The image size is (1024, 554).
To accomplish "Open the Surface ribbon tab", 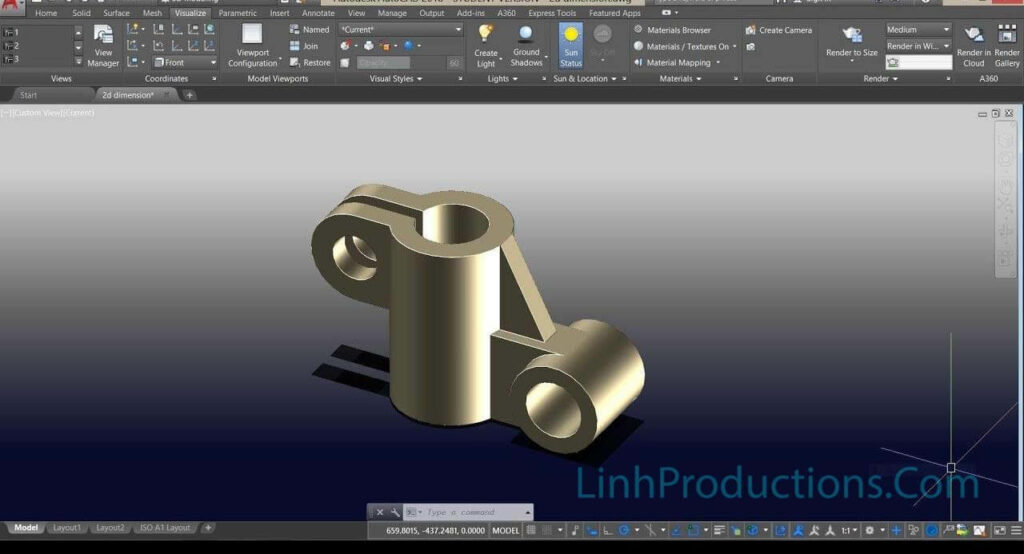I will tap(116, 13).
